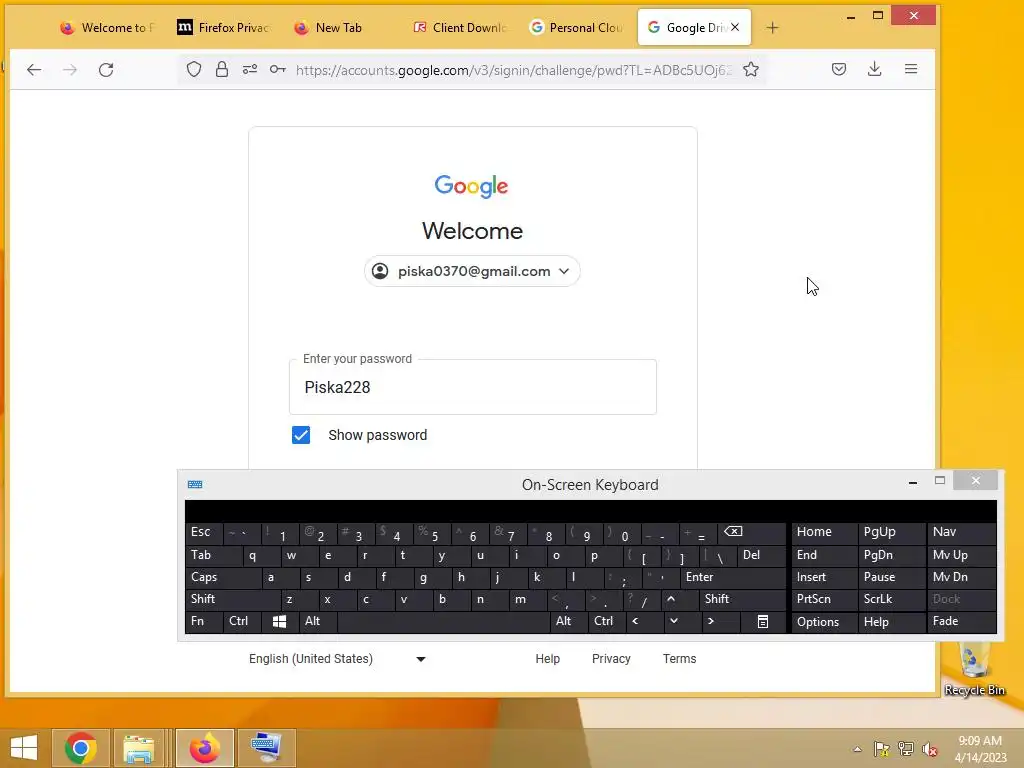
Task: Expand the piska0370@gmail.com account switcher
Action: click(472, 271)
